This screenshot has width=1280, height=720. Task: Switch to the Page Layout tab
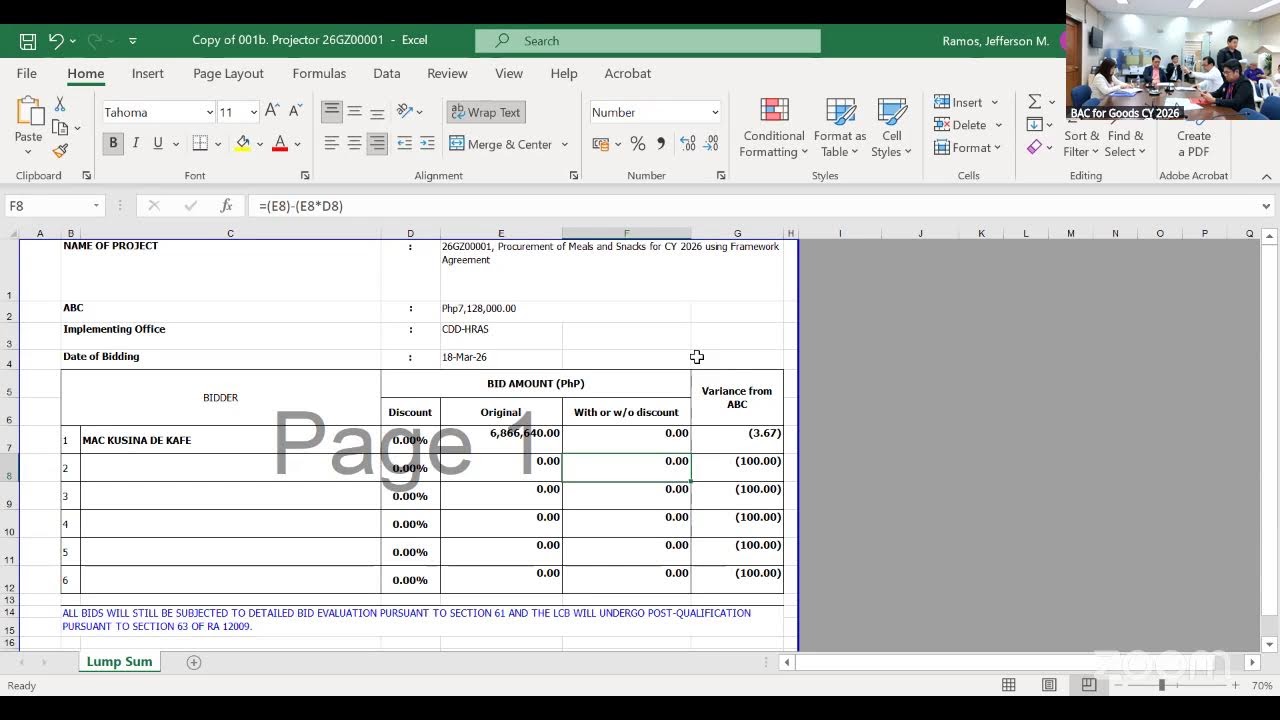click(x=228, y=73)
